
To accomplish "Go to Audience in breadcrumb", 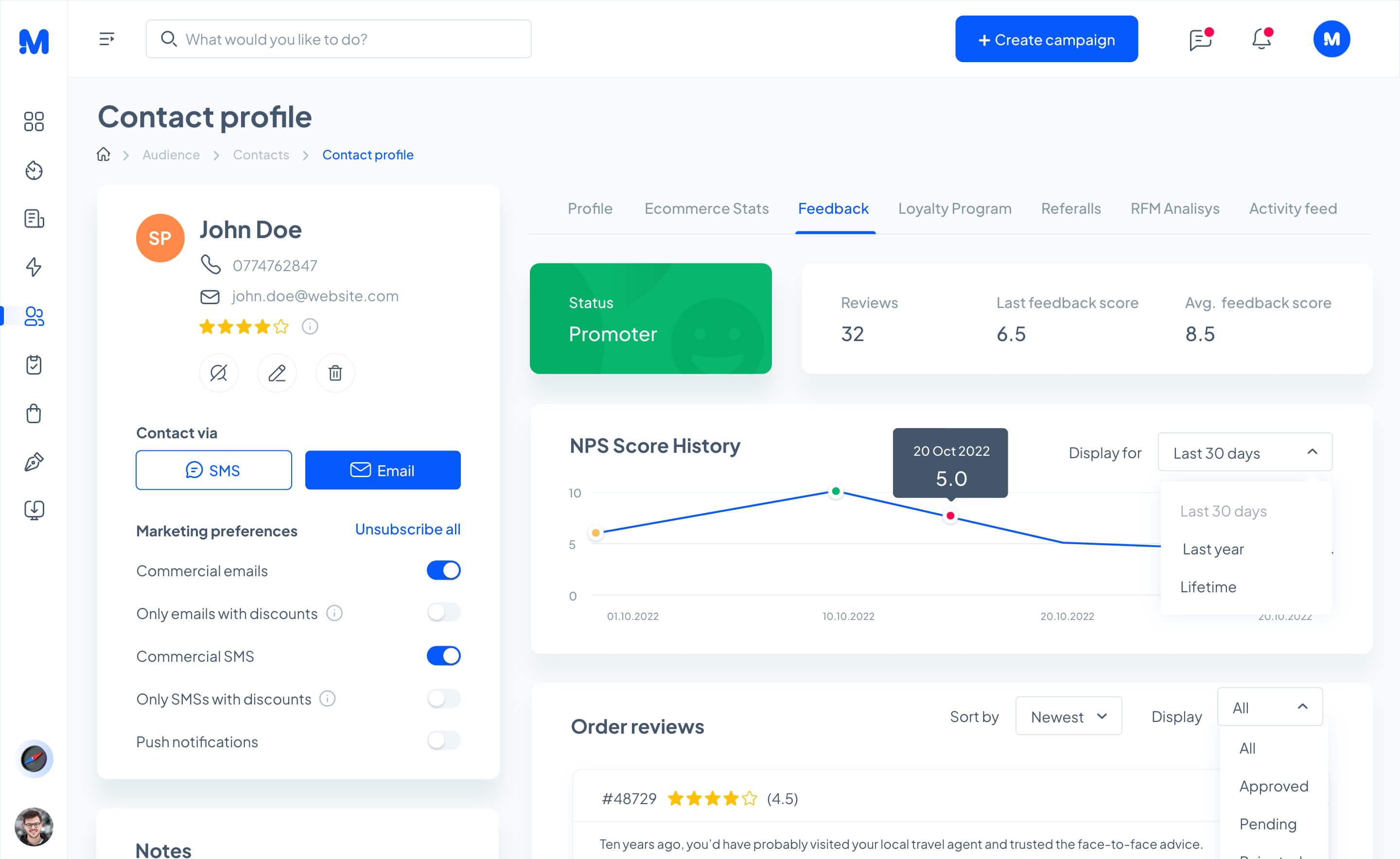I will click(171, 155).
